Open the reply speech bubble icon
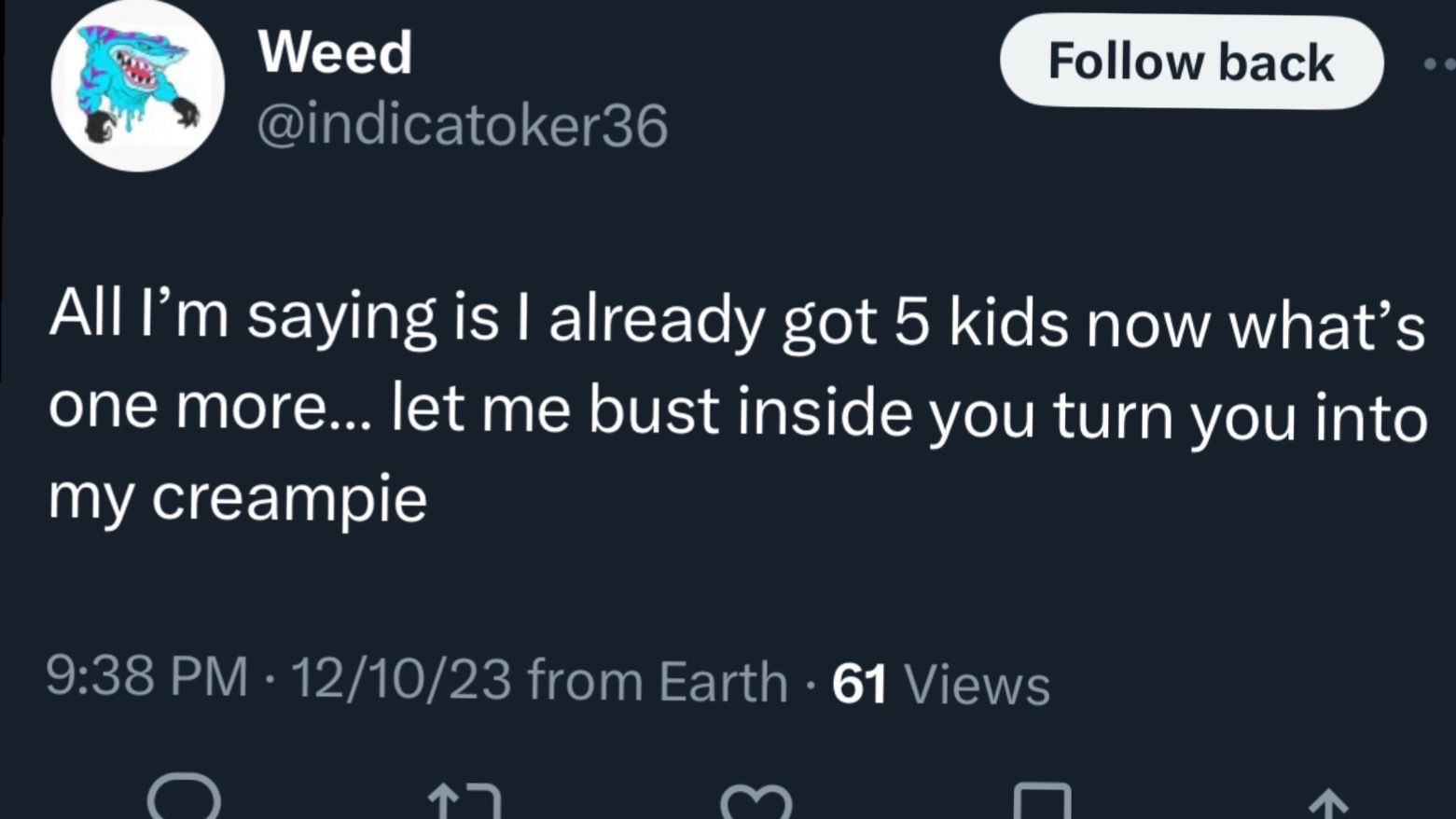The image size is (1456, 819). [185, 800]
